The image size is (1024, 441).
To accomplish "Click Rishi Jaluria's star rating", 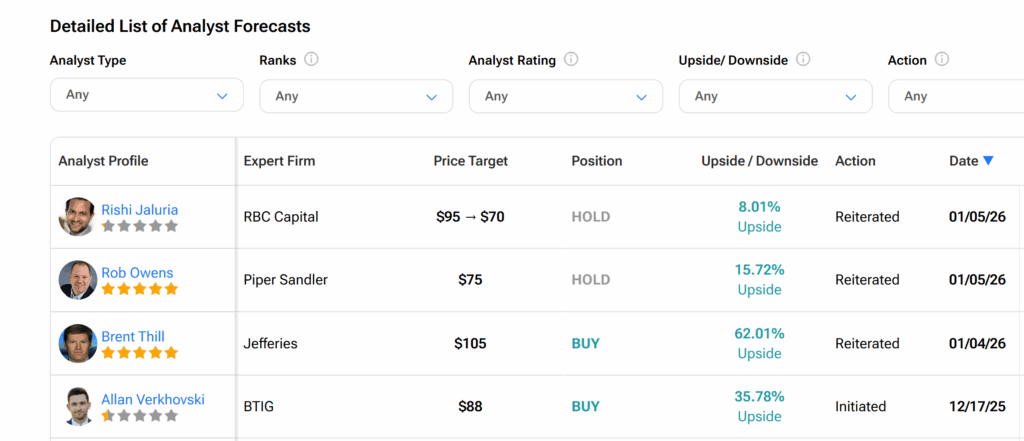I will [x=140, y=226].
